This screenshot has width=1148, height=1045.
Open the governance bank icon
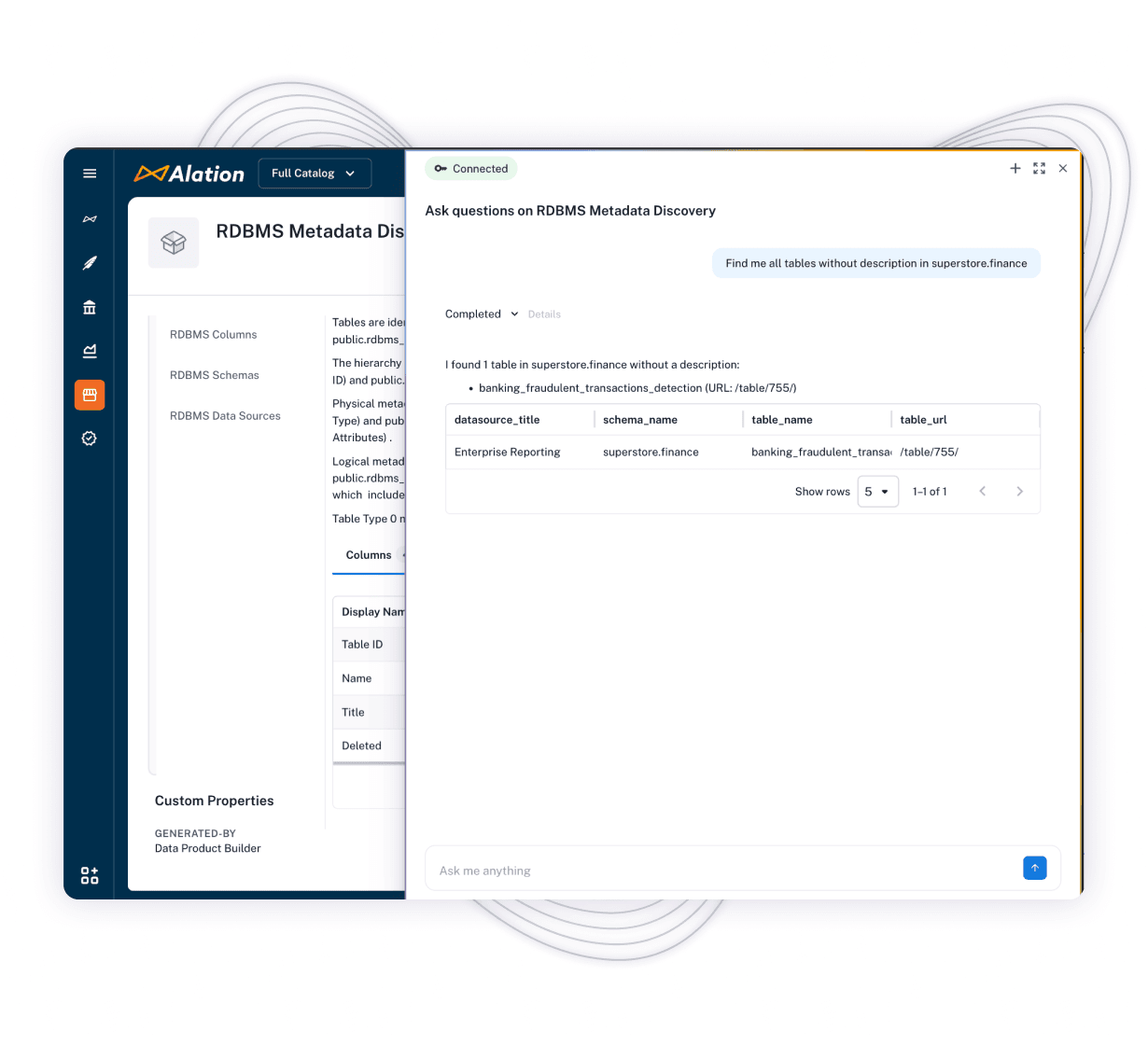(90, 307)
